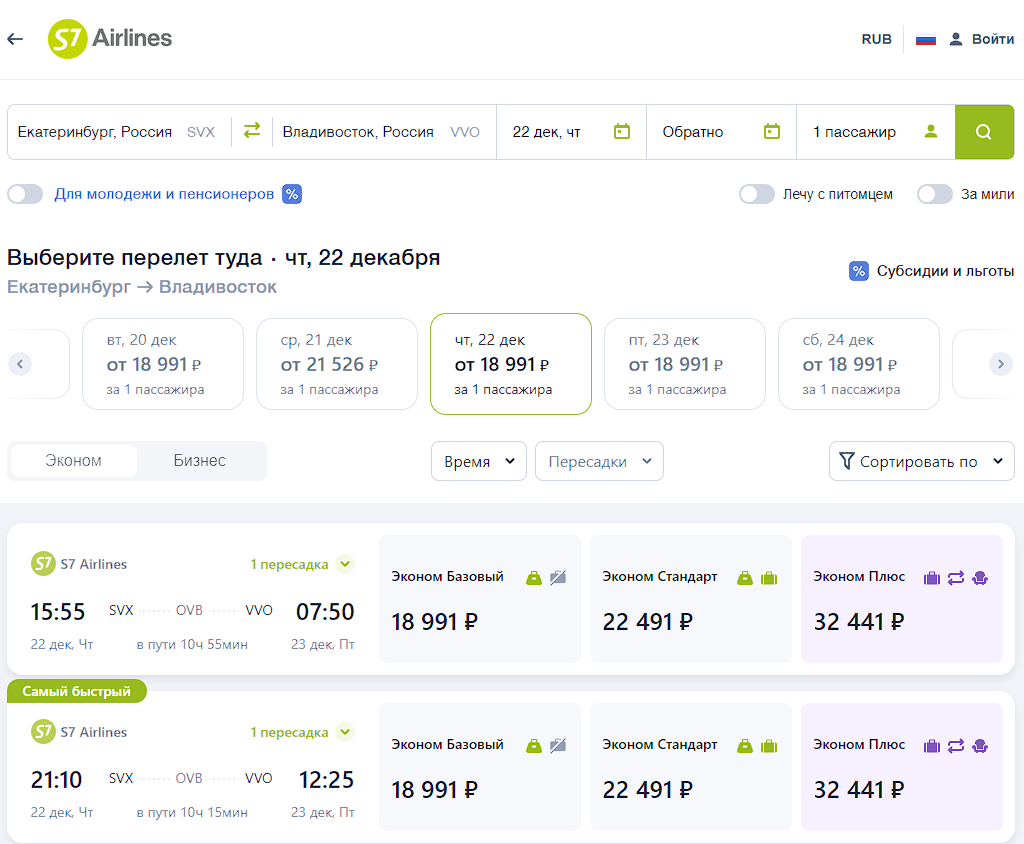Click the Войти login button
The width and height of the screenshot is (1024, 844).
pos(981,39)
